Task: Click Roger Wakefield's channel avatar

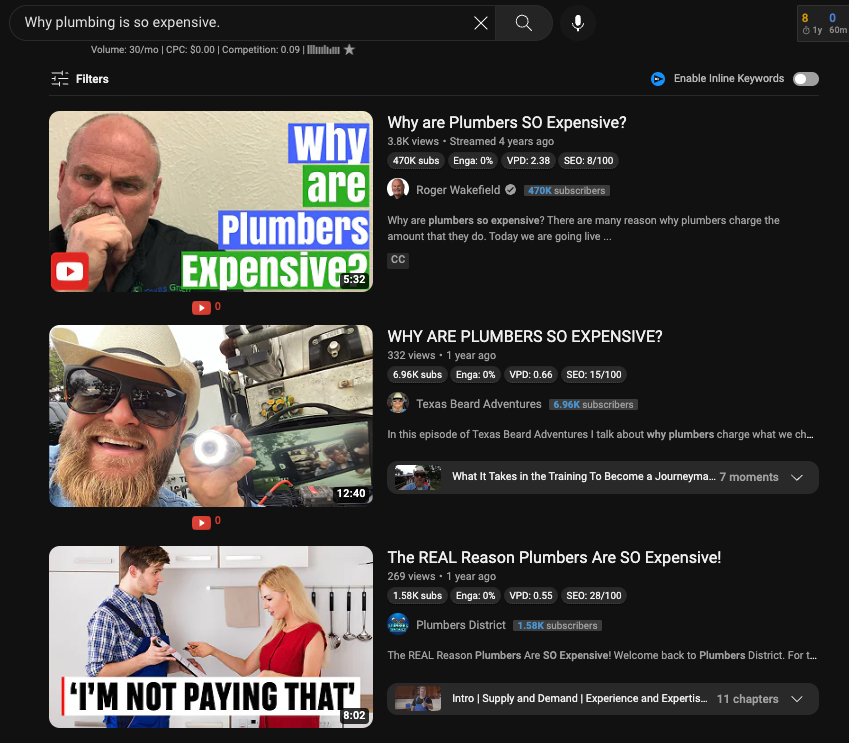Action: (398, 189)
